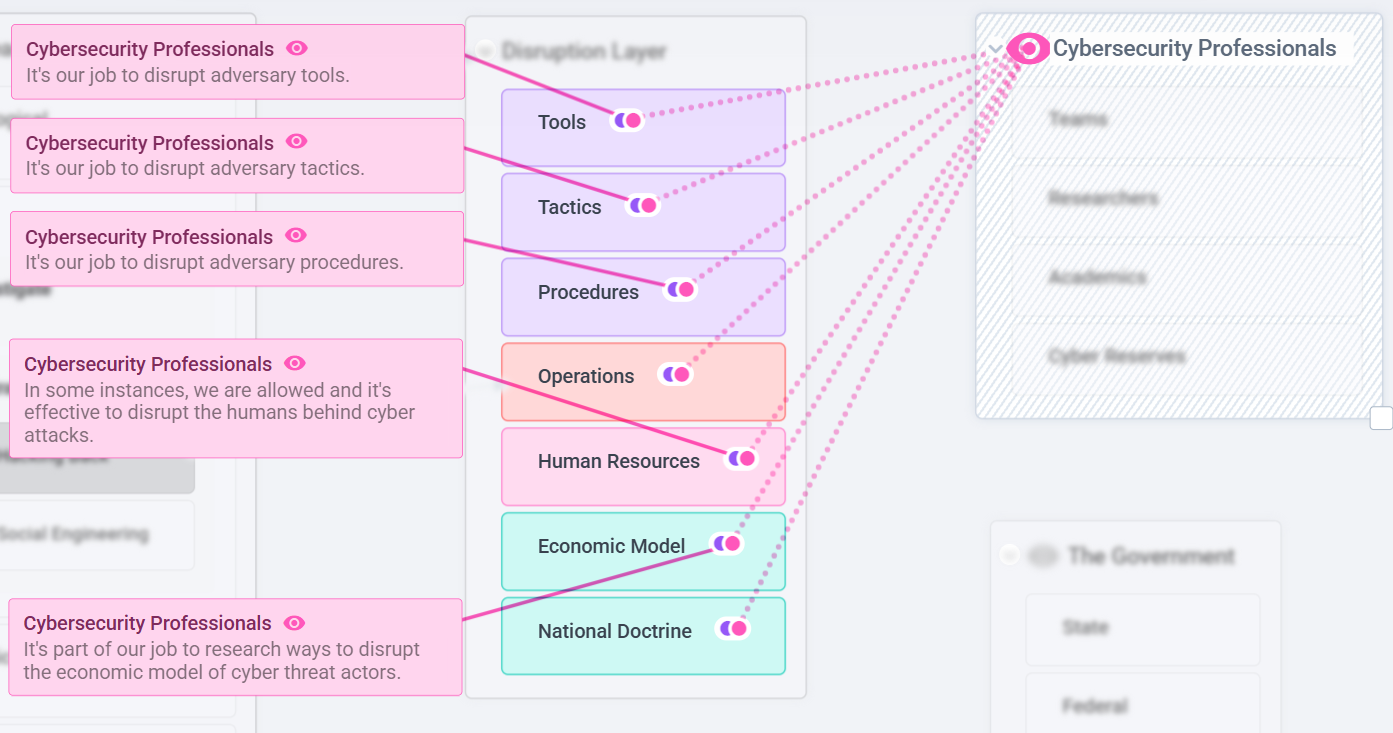Collapse the Government group
This screenshot has height=733, width=1393.
(x=1010, y=555)
